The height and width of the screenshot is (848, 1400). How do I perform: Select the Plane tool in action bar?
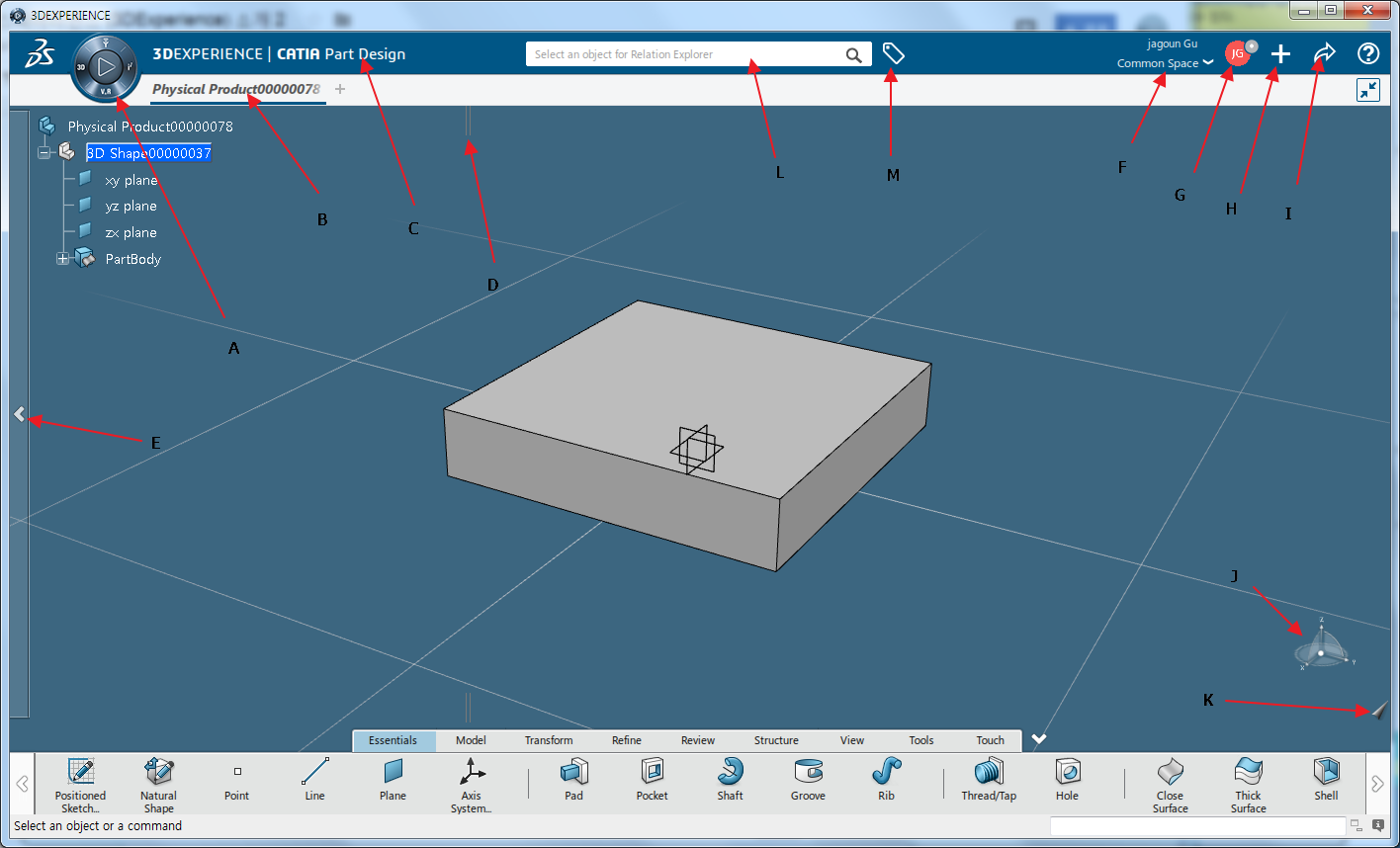[x=393, y=780]
